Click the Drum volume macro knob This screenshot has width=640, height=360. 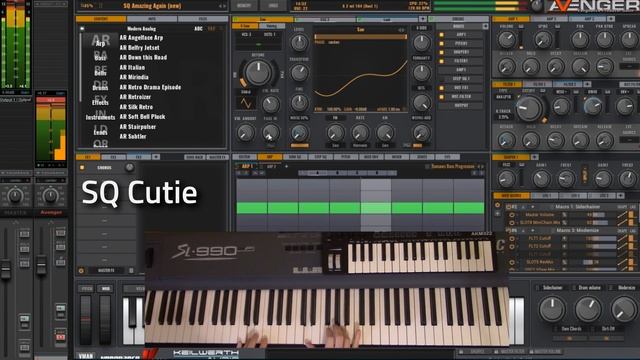click(x=588, y=309)
